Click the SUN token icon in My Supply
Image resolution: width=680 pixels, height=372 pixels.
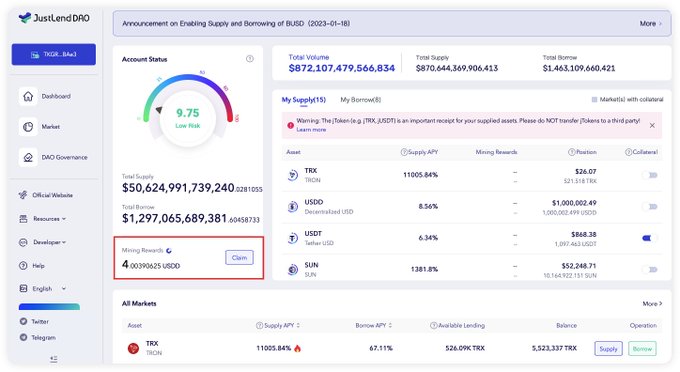(x=293, y=269)
